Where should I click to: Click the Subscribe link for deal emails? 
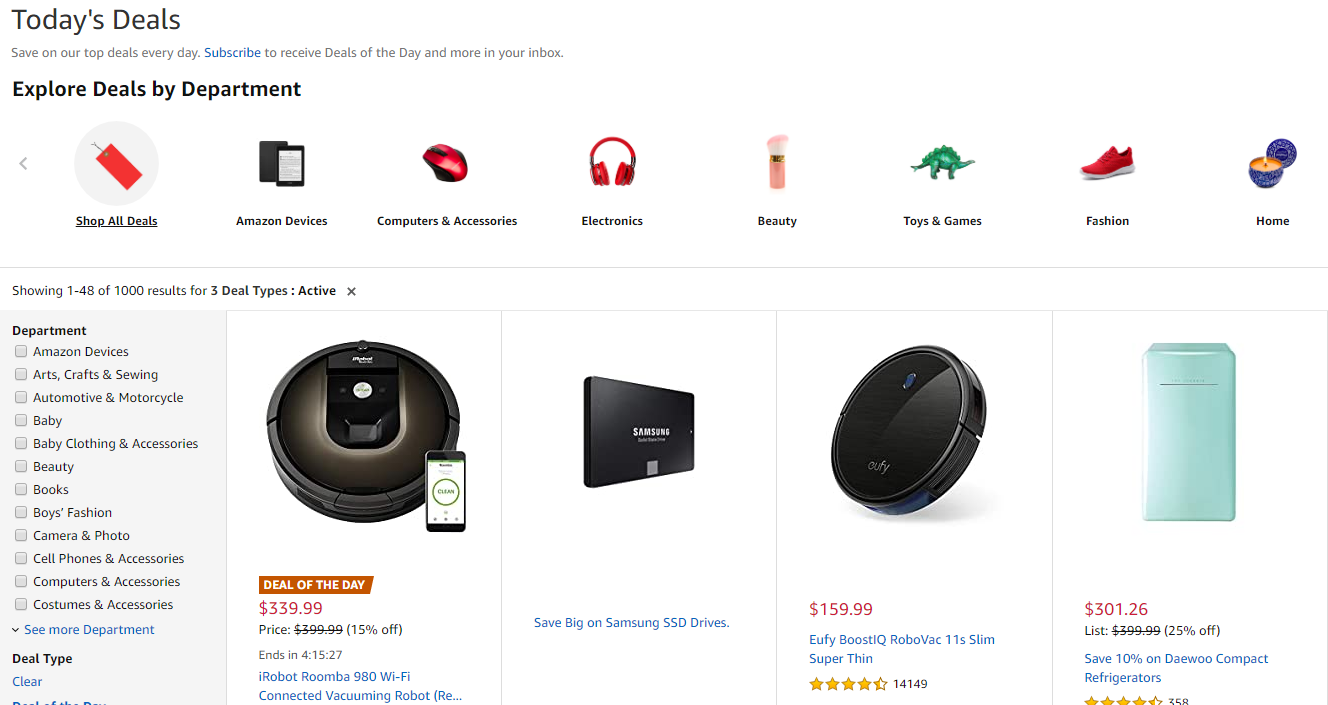(x=232, y=53)
